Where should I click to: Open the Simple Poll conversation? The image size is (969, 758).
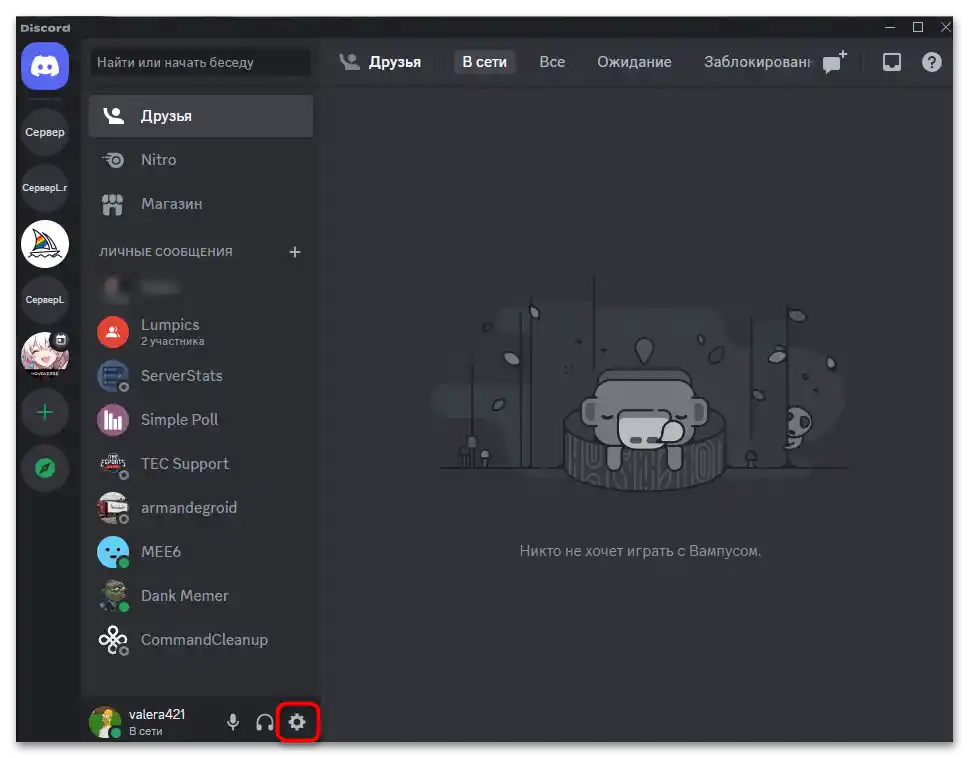(x=201, y=420)
